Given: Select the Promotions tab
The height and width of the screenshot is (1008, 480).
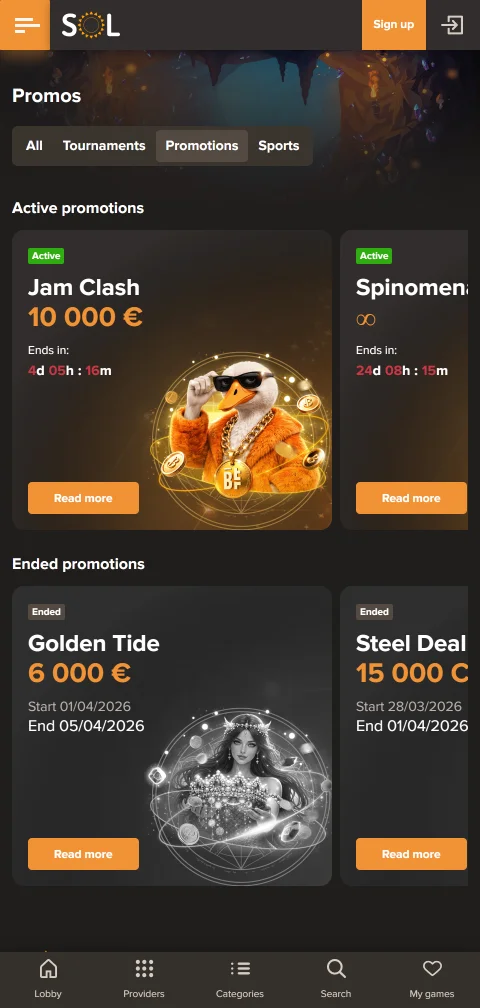Looking at the screenshot, I should [x=202, y=146].
